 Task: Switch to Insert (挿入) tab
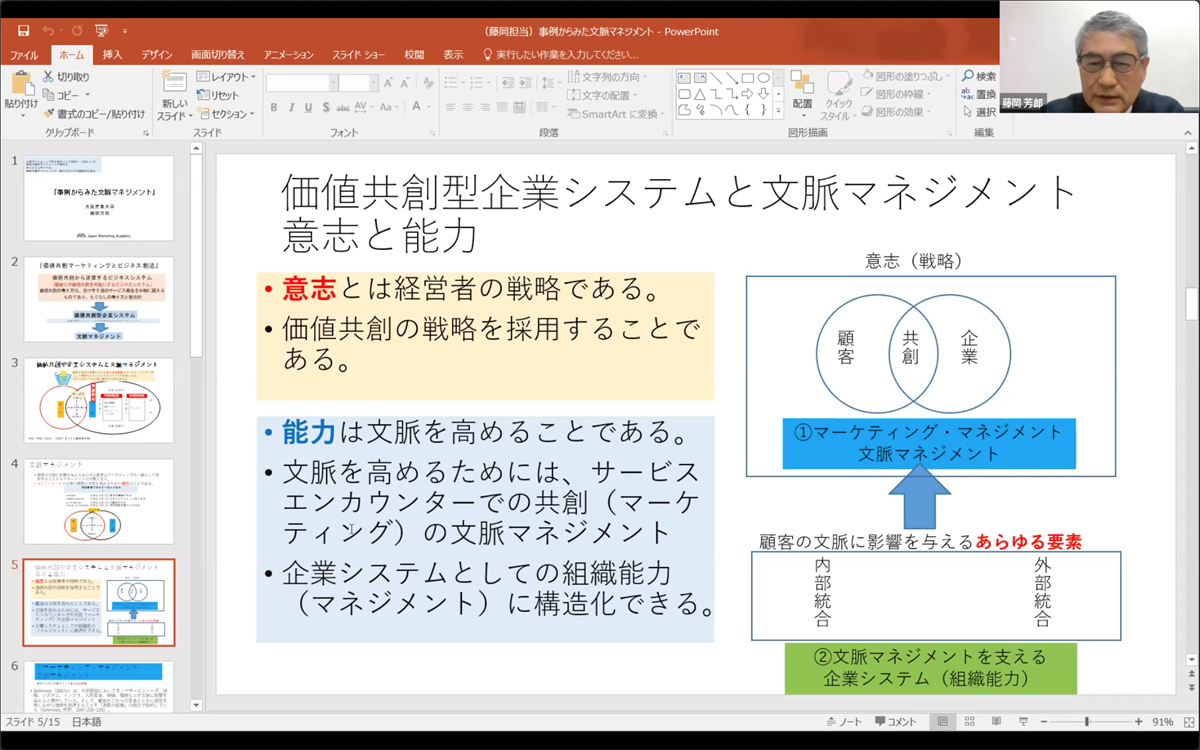pos(112,55)
